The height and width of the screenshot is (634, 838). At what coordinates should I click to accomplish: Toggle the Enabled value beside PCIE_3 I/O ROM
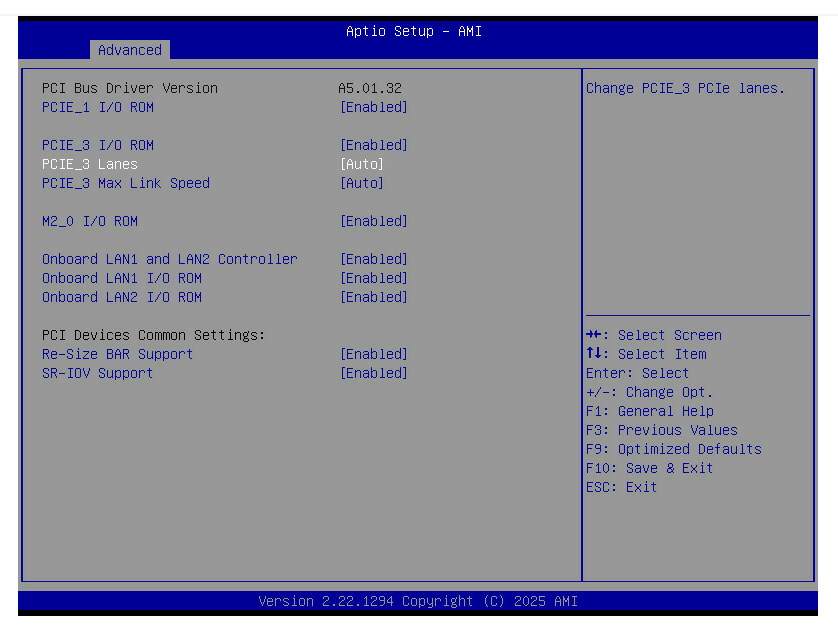(373, 145)
